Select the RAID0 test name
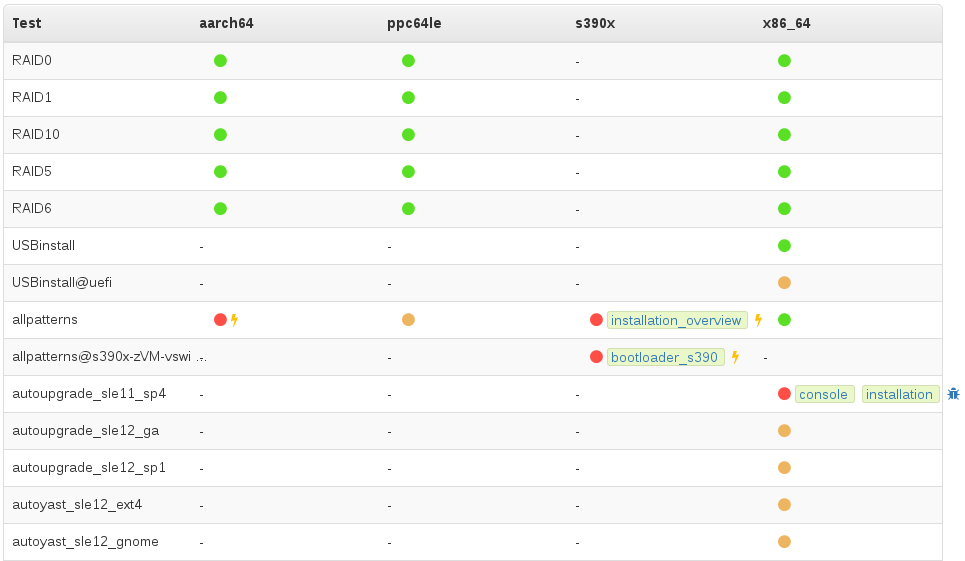Image resolution: width=965 pixels, height=561 pixels. pyautogui.click(x=32, y=60)
